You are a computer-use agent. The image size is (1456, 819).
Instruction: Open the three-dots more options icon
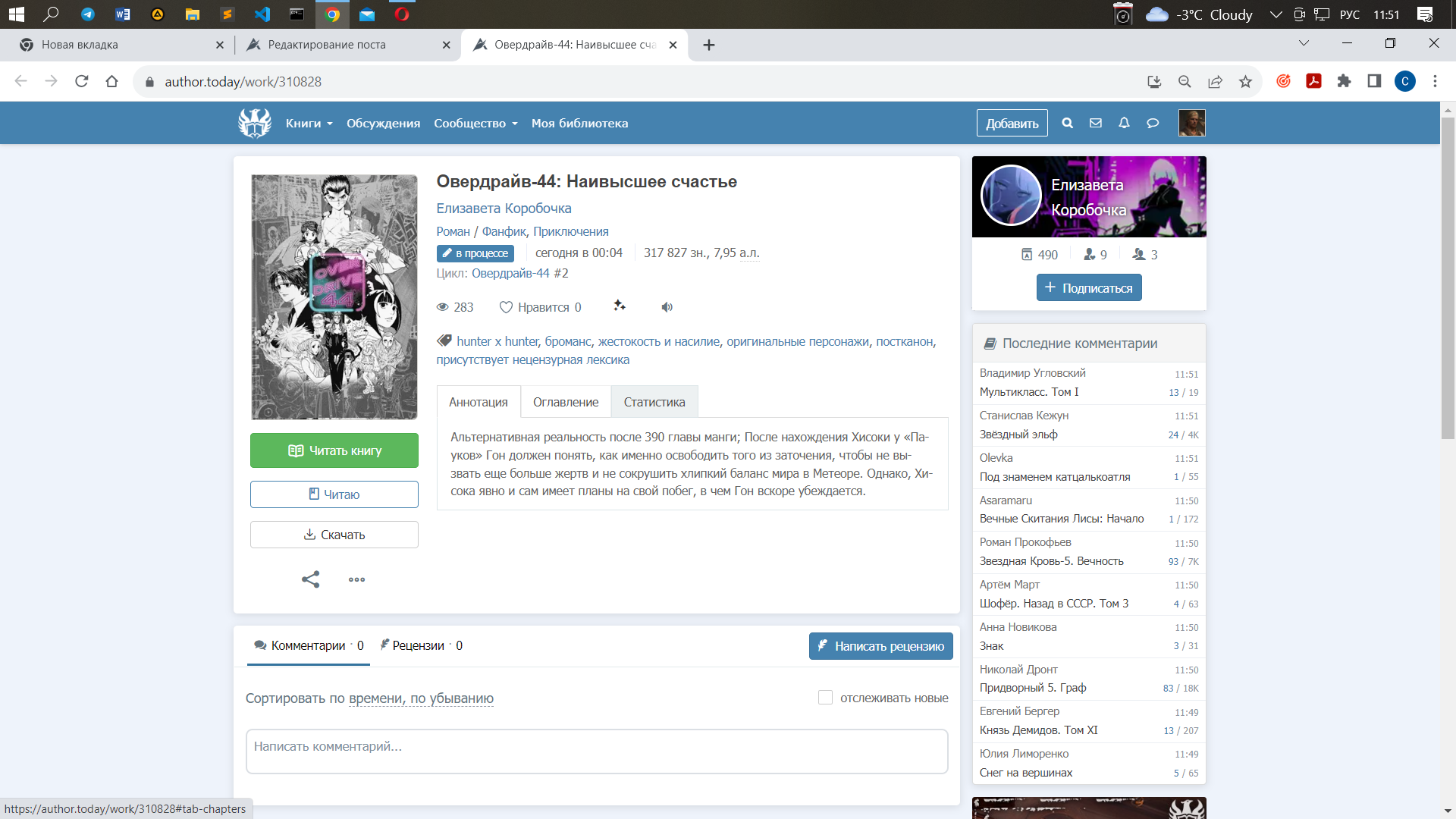(x=356, y=579)
